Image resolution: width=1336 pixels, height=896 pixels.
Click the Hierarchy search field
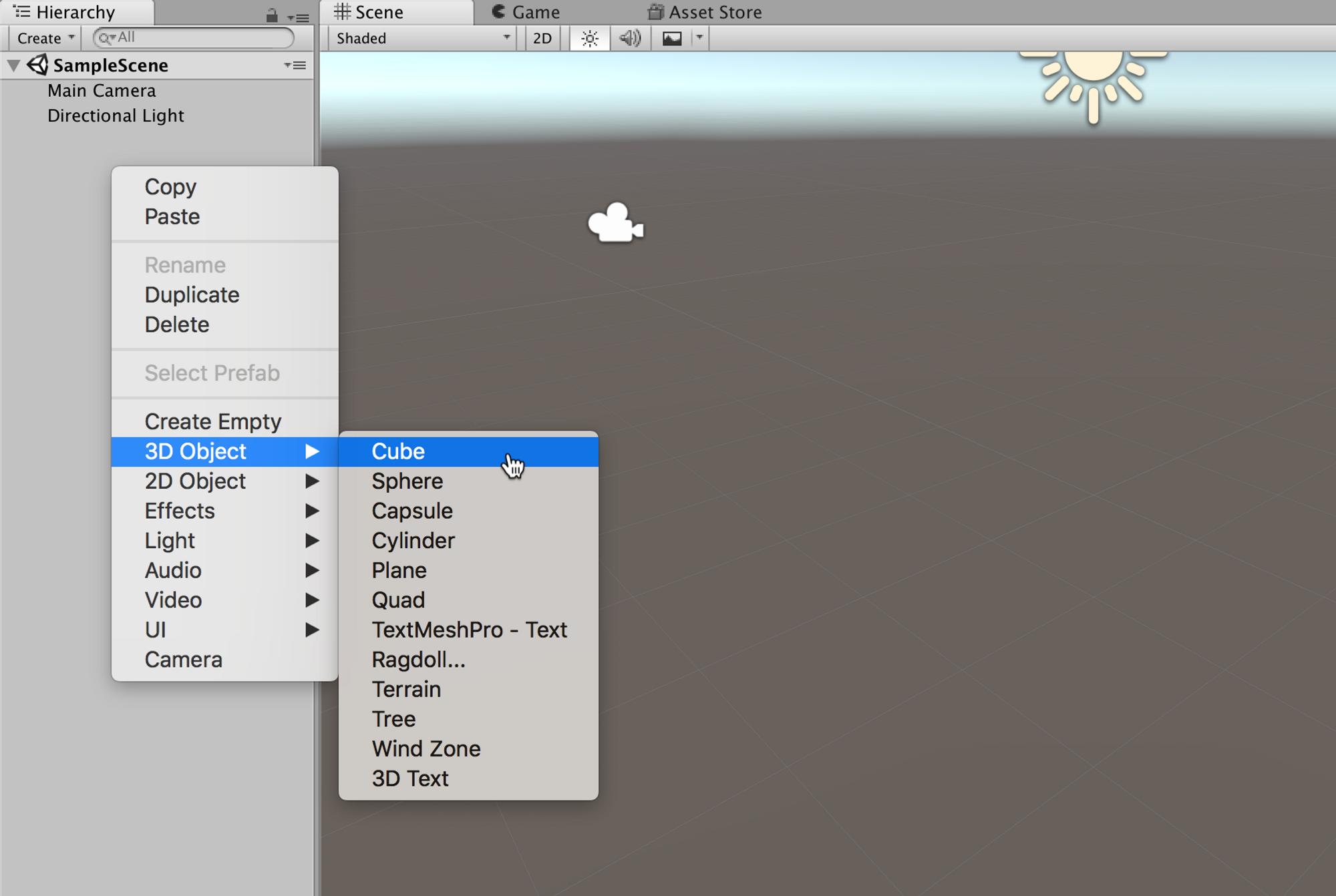pos(200,37)
